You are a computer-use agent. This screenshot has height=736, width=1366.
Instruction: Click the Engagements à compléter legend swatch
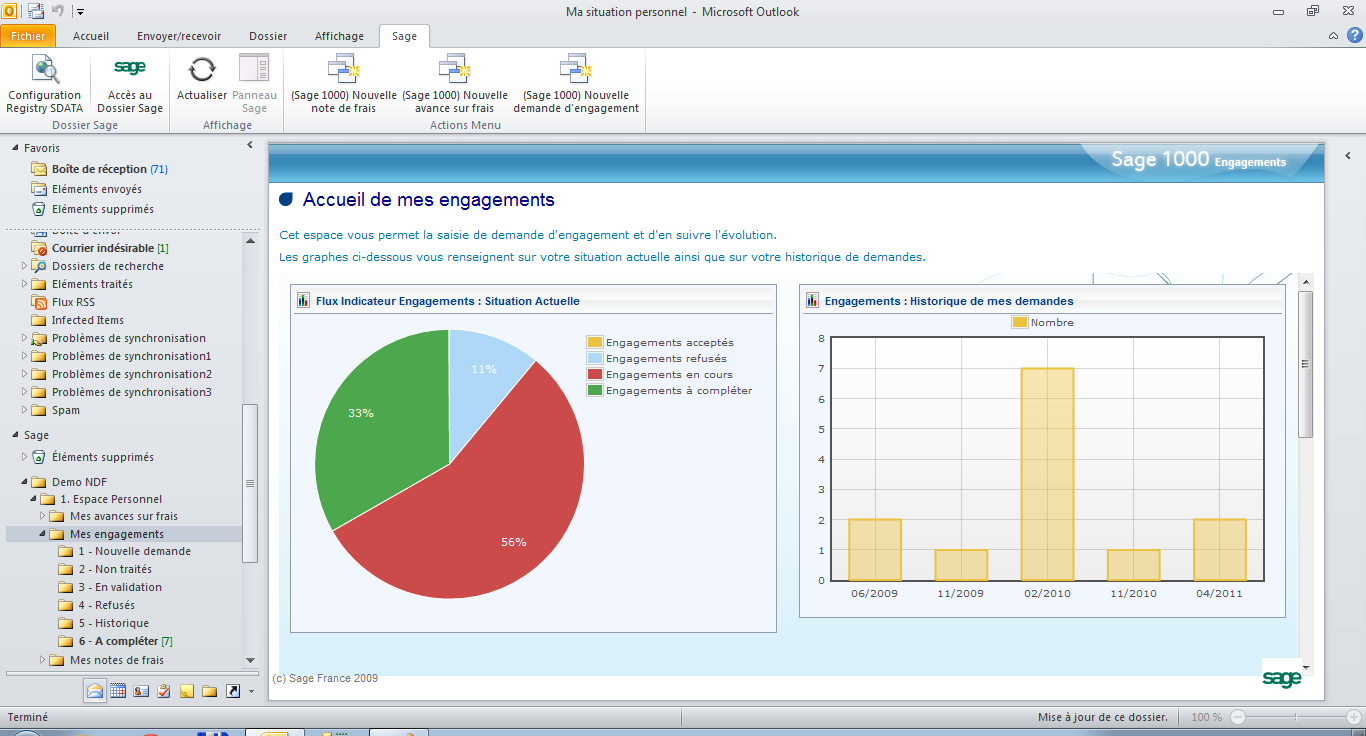pyautogui.click(x=595, y=390)
